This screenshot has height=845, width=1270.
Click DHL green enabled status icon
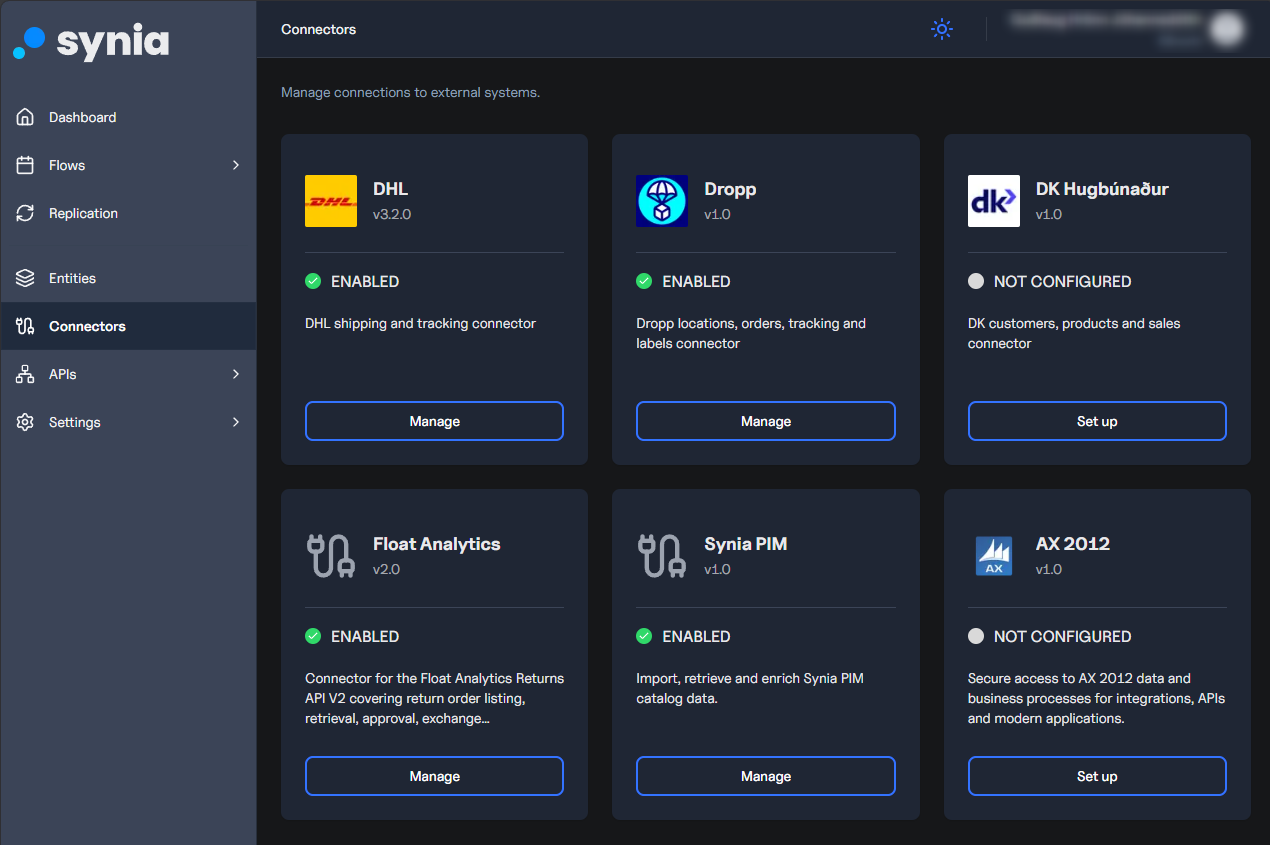tap(313, 281)
